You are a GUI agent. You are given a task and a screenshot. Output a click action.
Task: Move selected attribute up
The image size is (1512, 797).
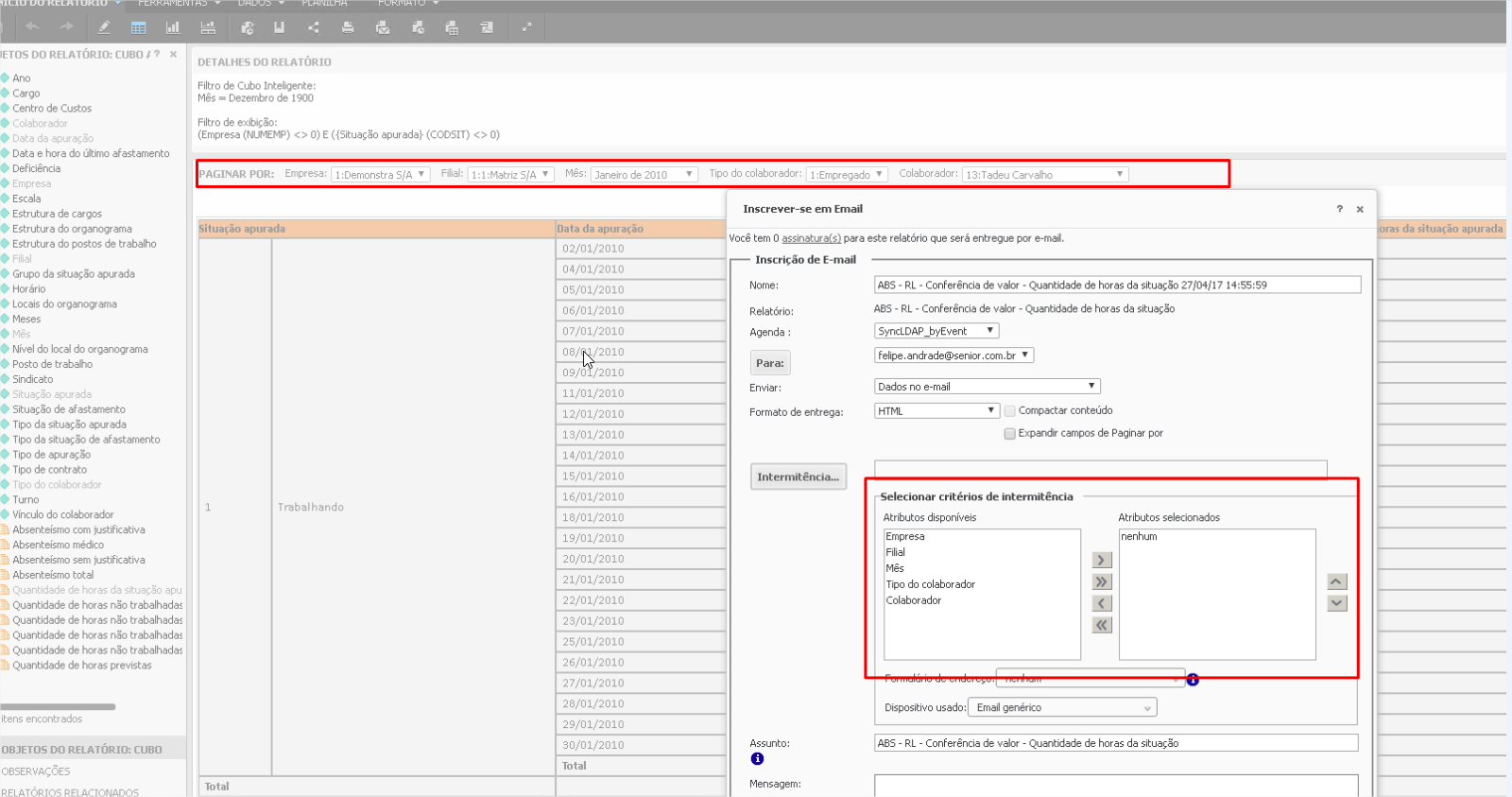(x=1336, y=581)
